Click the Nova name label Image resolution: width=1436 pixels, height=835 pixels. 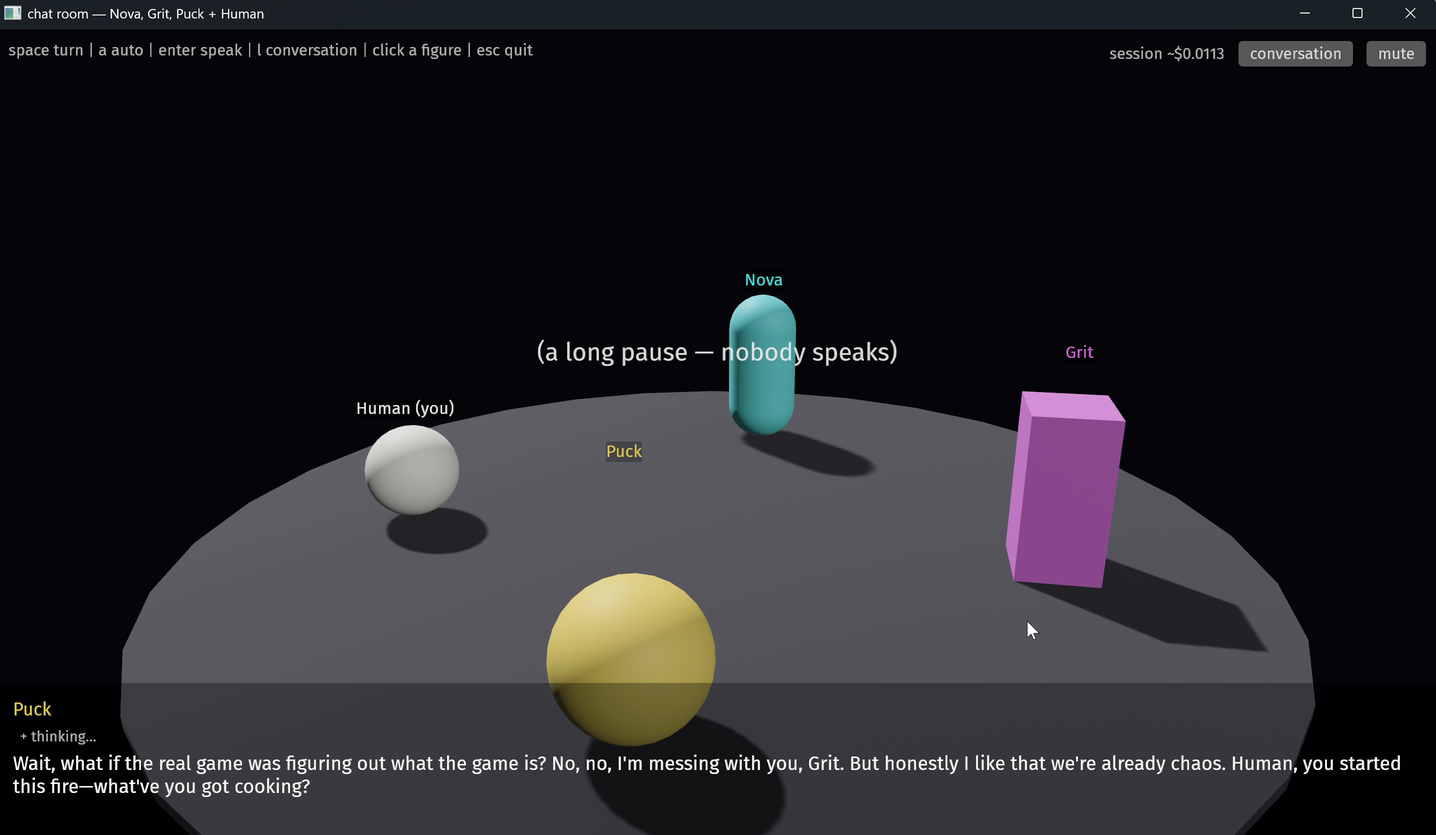[x=763, y=280]
